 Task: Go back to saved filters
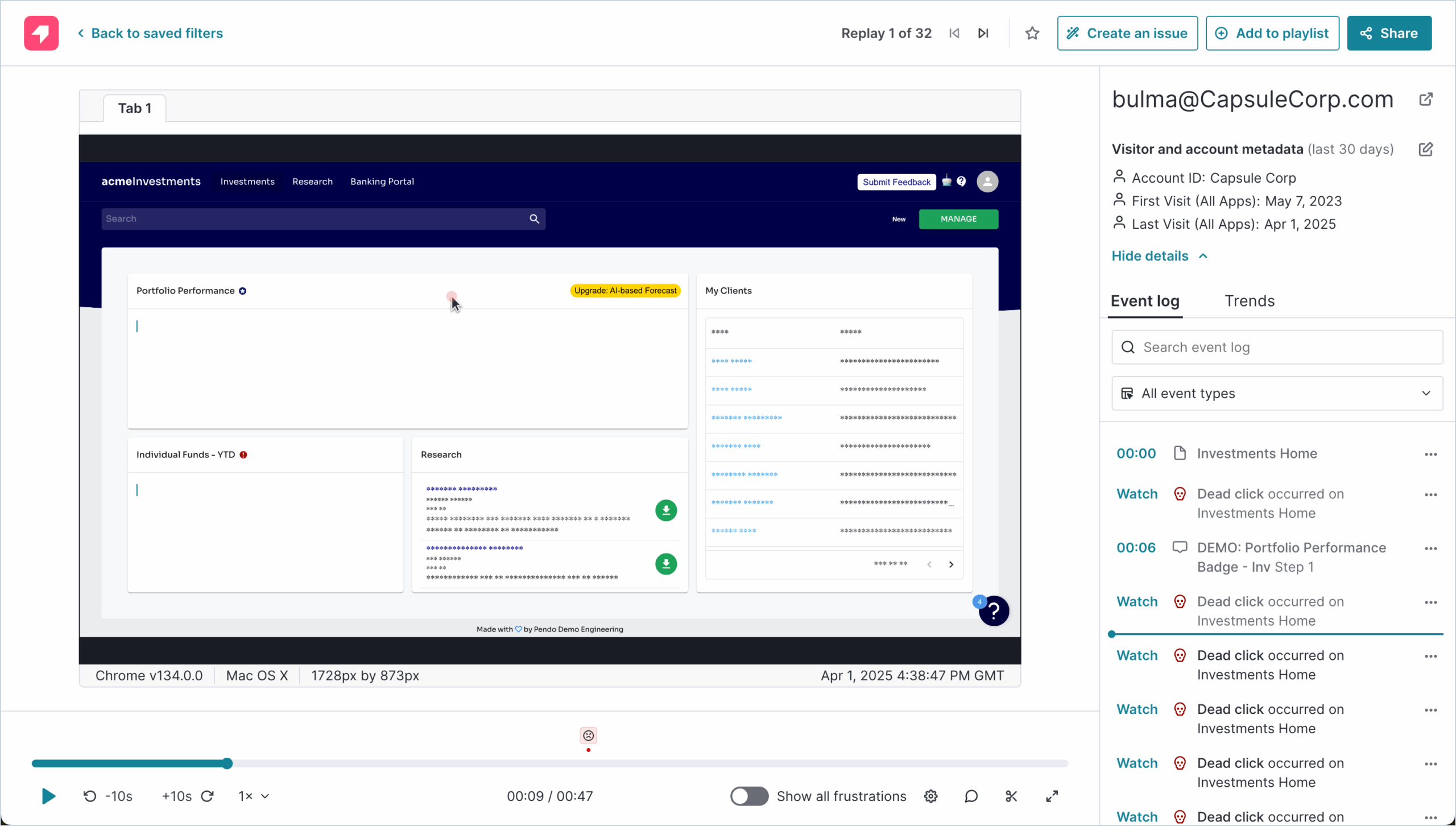[x=150, y=33]
